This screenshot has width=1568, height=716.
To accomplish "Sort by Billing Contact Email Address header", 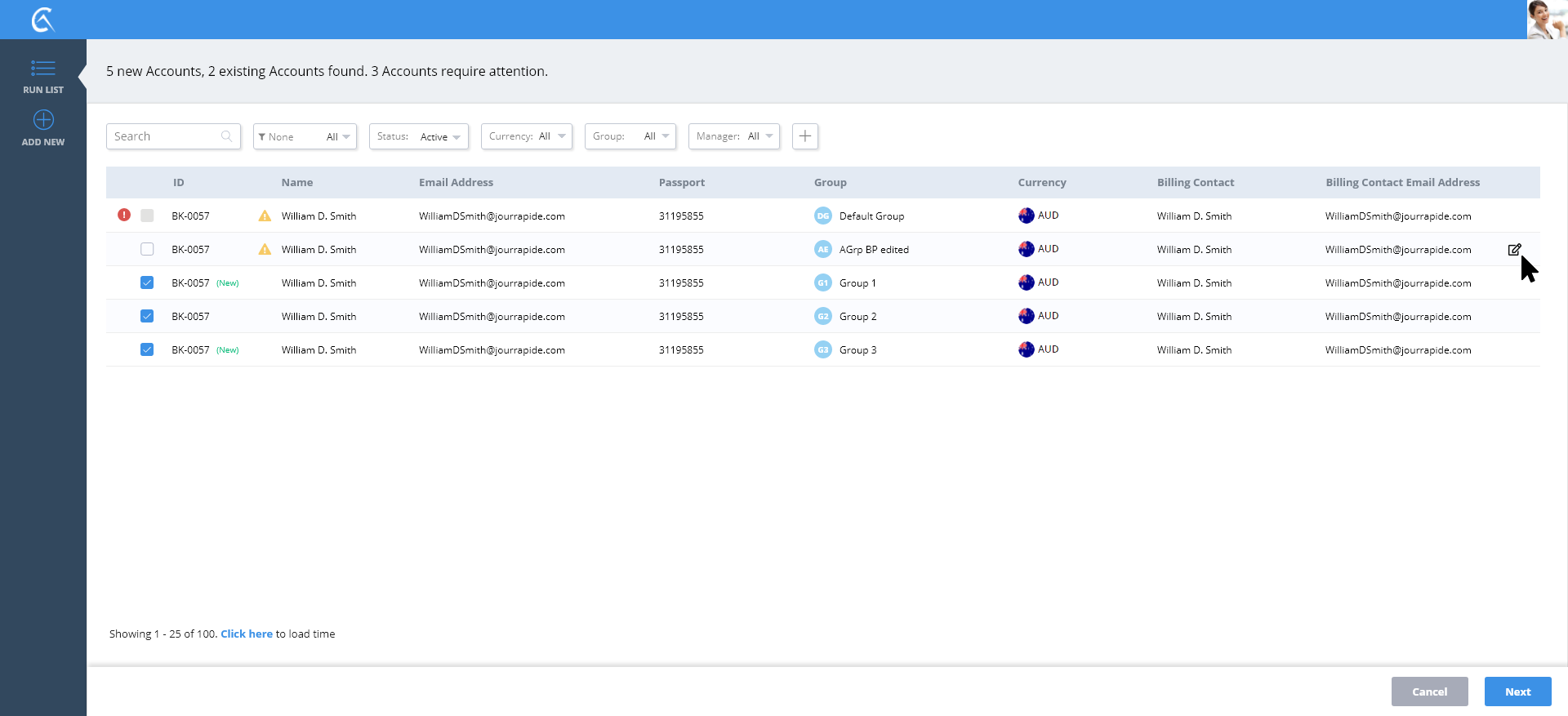I will click(1403, 183).
